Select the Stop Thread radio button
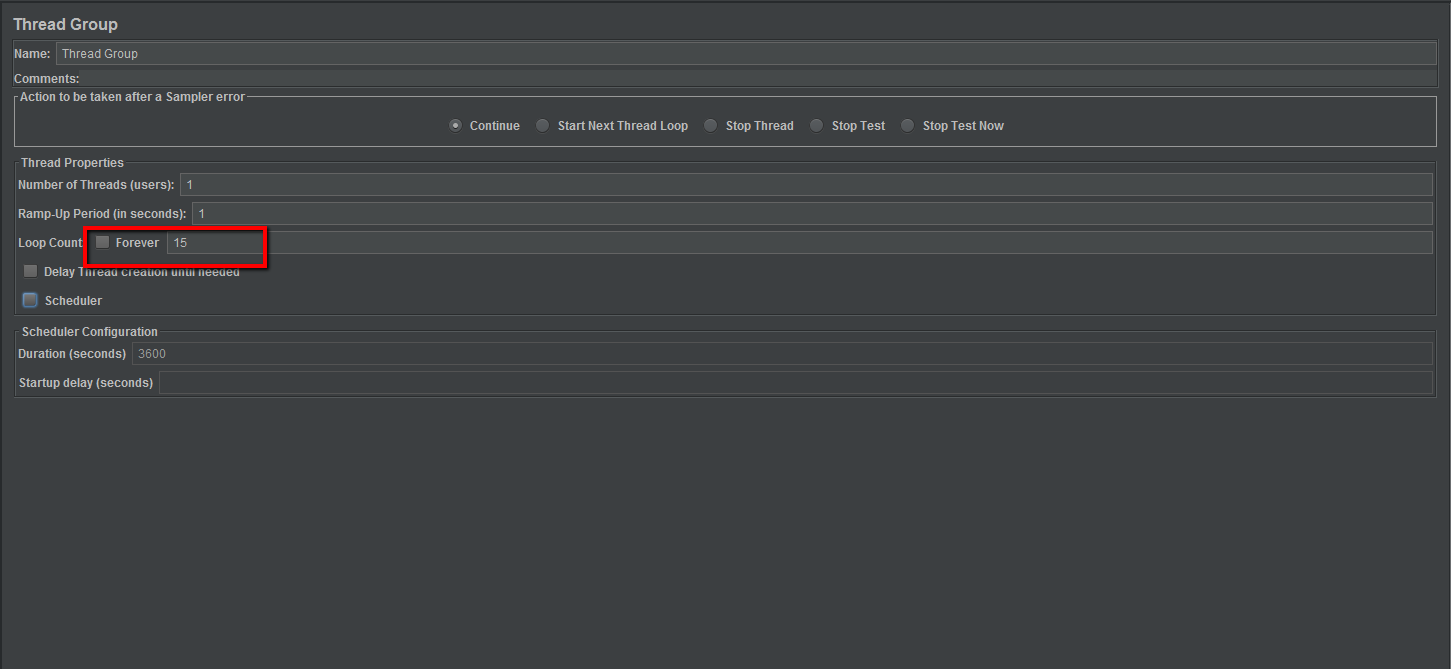1451x669 pixels. (711, 126)
